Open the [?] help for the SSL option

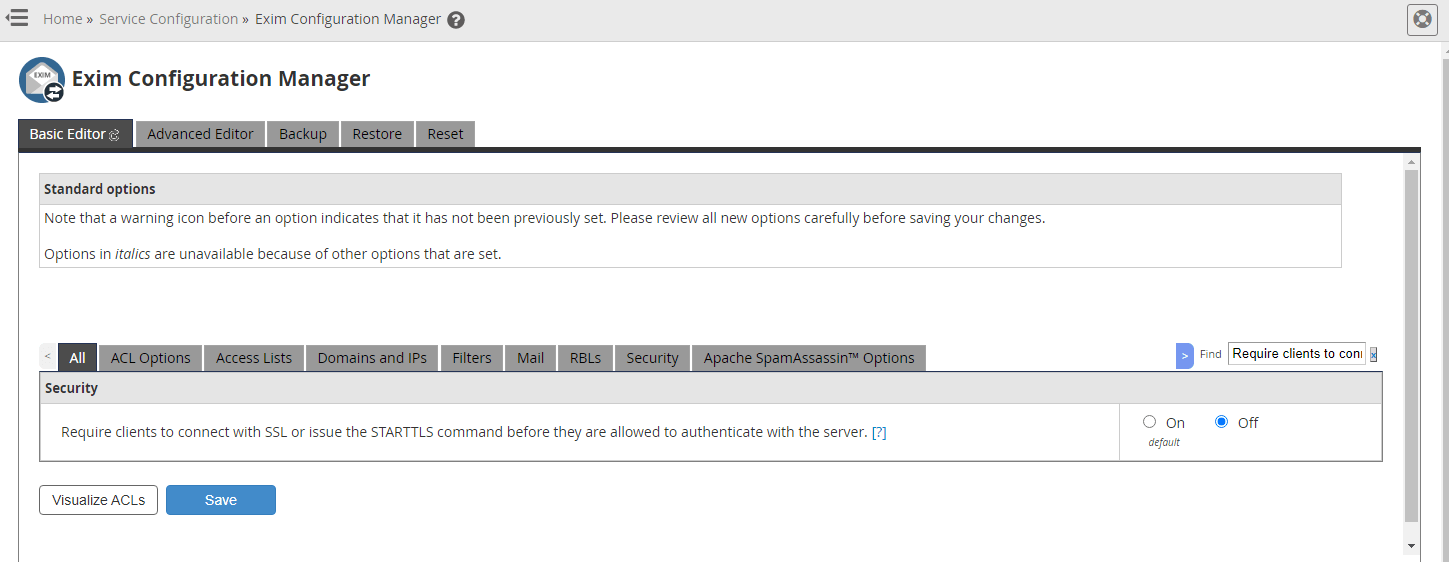pyautogui.click(x=879, y=432)
